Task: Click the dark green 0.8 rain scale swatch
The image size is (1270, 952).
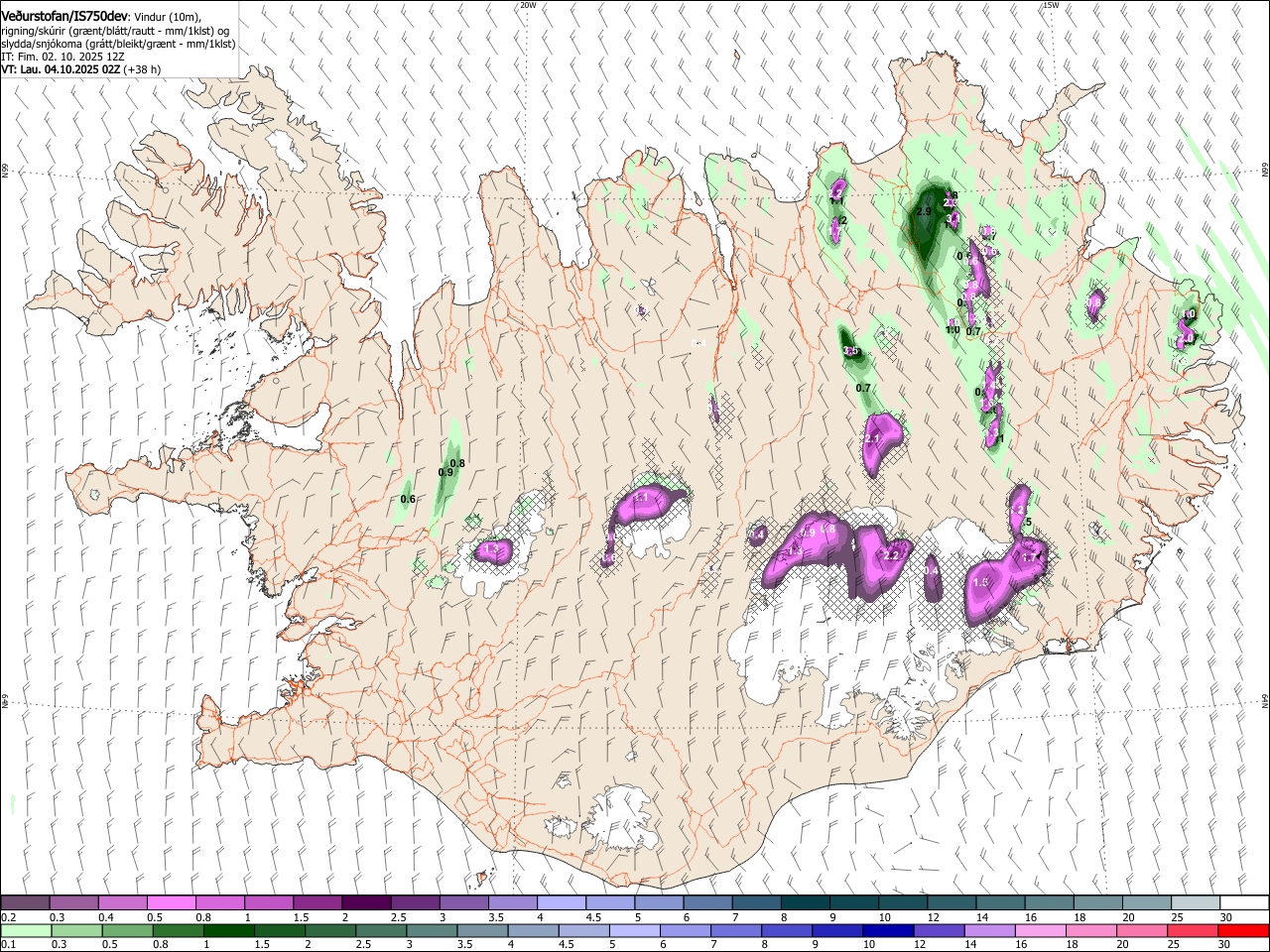Action: tap(178, 929)
